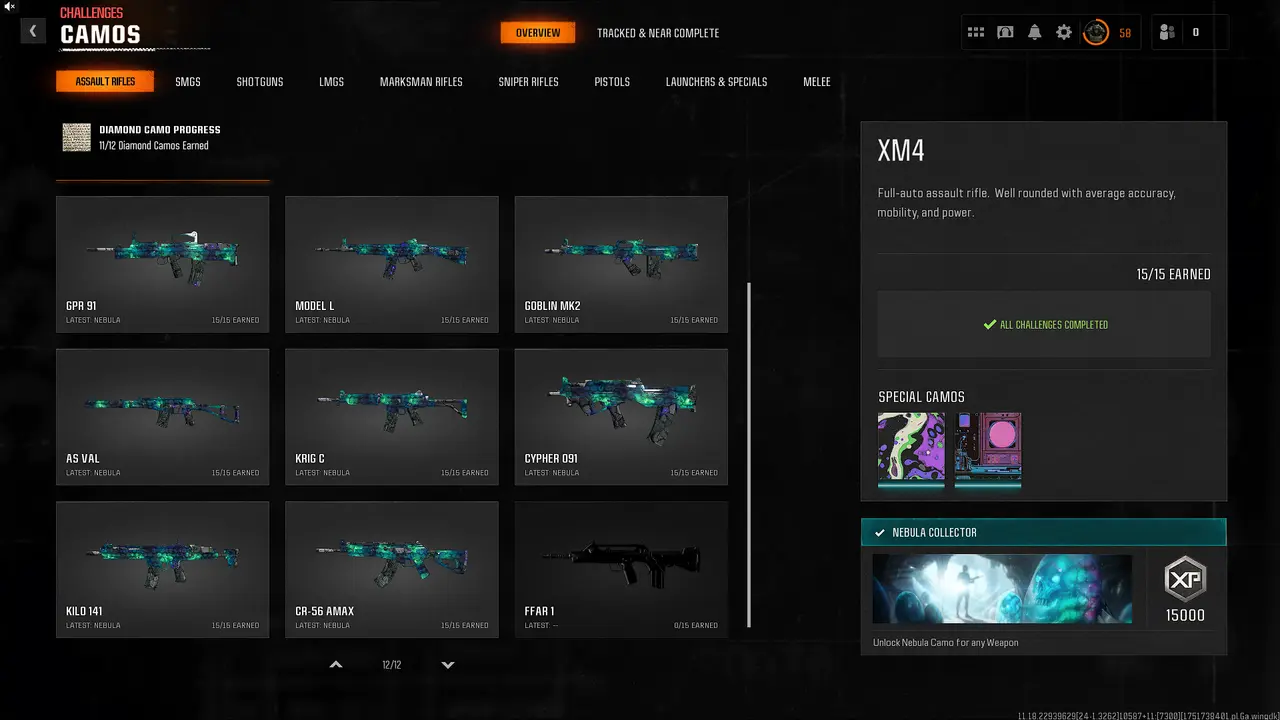Click the Diamond Camo Progress label
This screenshot has width=1280, height=720.
point(160,130)
